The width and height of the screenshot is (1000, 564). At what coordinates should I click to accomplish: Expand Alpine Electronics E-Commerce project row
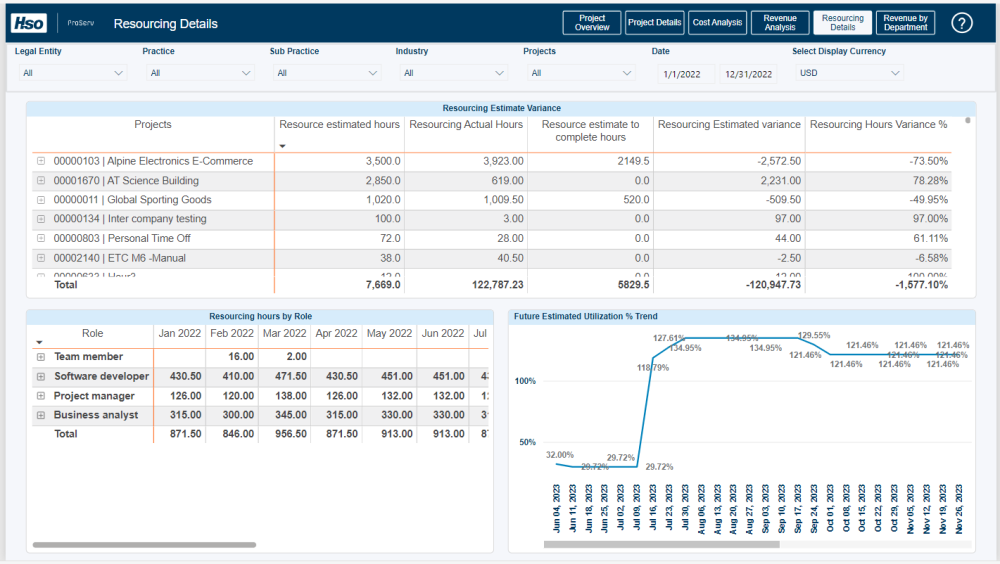tap(41, 161)
